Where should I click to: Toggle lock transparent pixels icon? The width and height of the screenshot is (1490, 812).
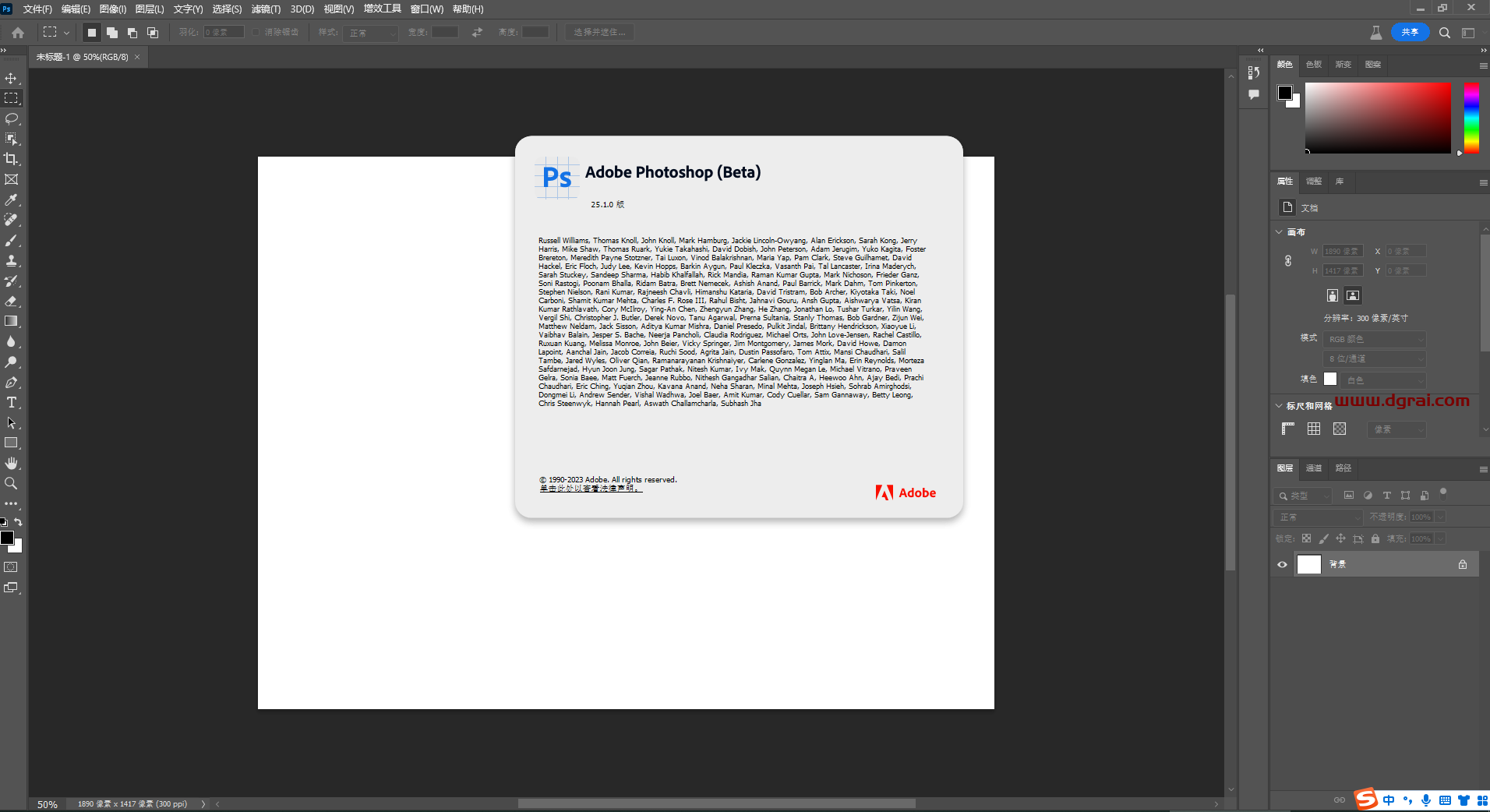pos(1306,538)
